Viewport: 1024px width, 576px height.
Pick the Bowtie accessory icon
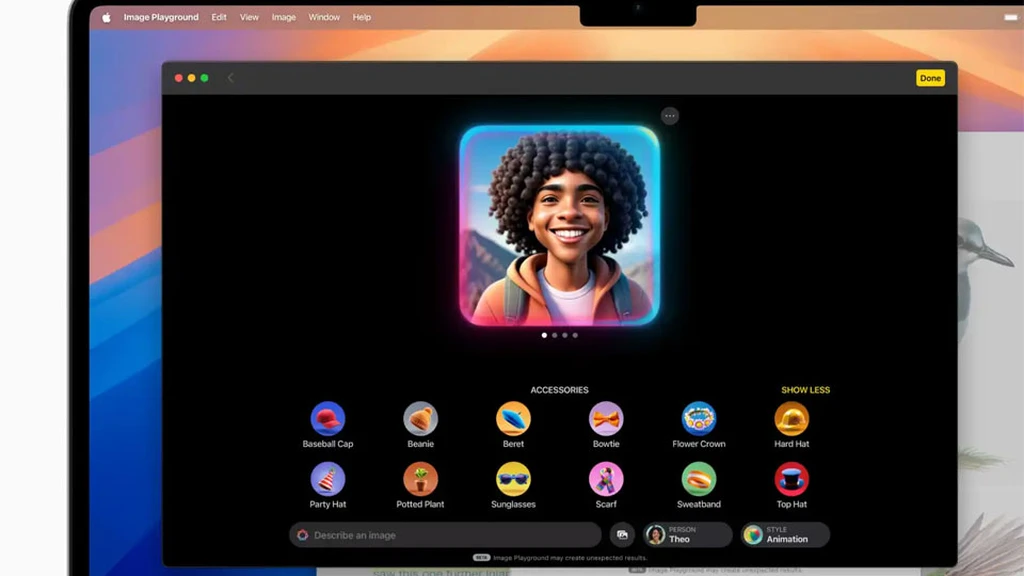point(606,418)
